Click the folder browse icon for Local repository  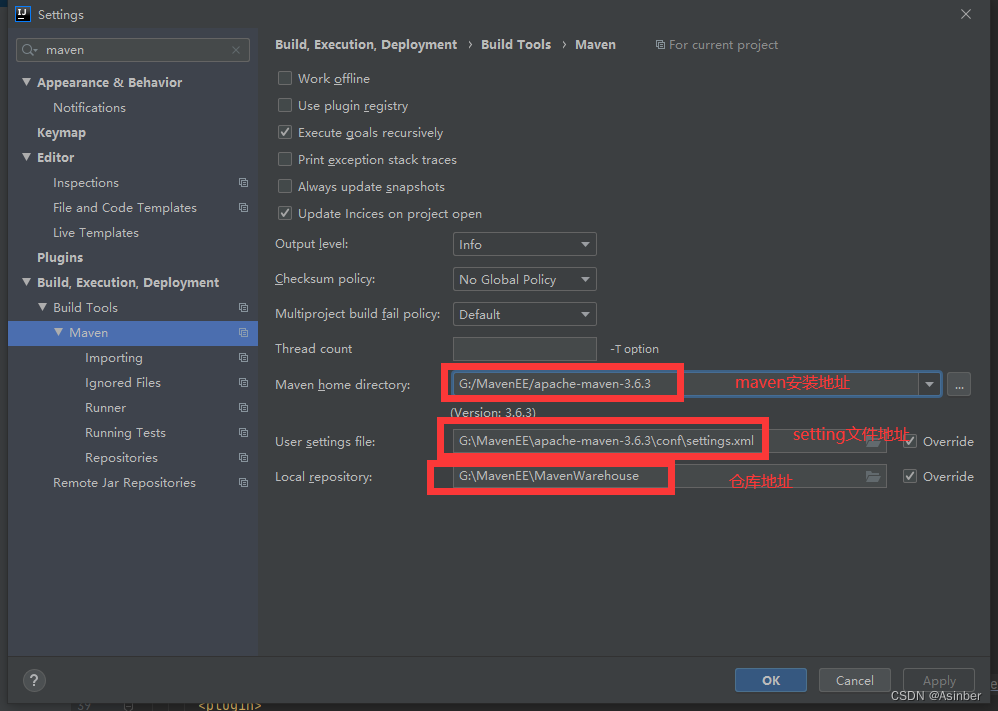click(873, 476)
